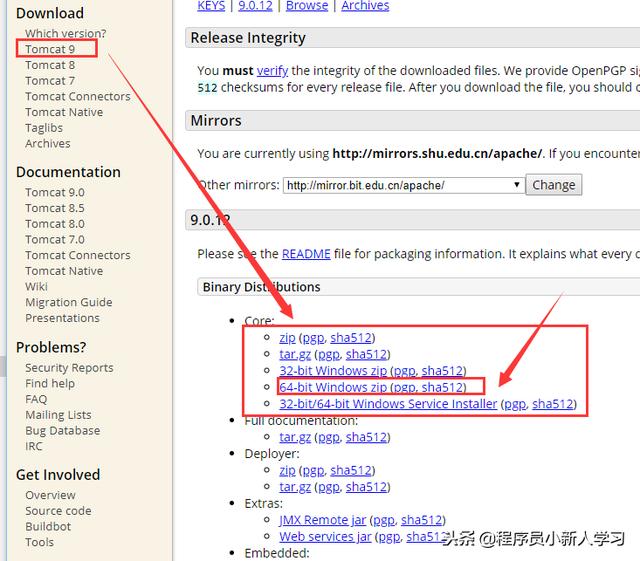Download the Deployer tar.gz
The height and width of the screenshot is (561, 640).
point(295,487)
